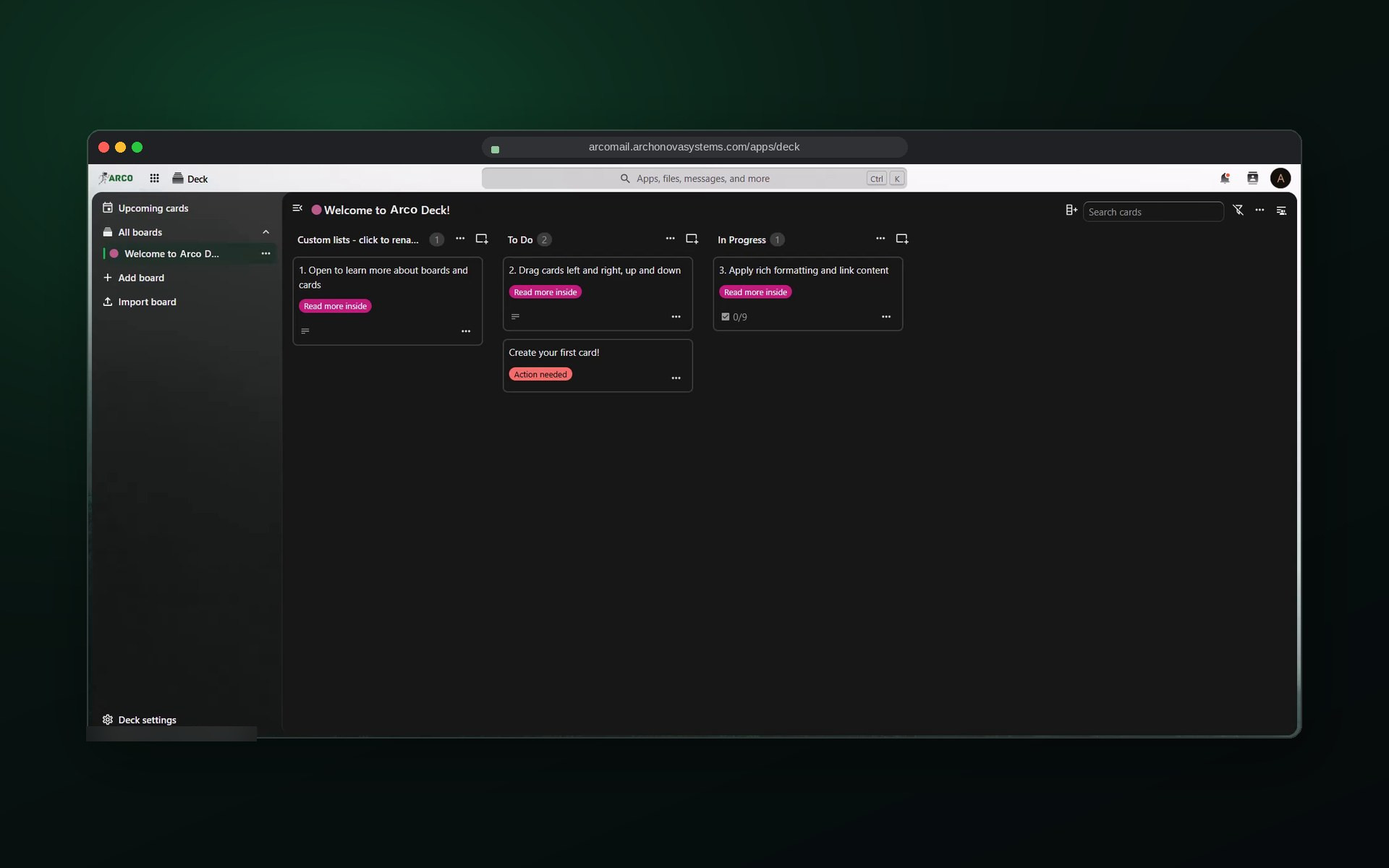Viewport: 1389px width, 868px height.
Task: Open To Do column options menu
Action: point(670,239)
